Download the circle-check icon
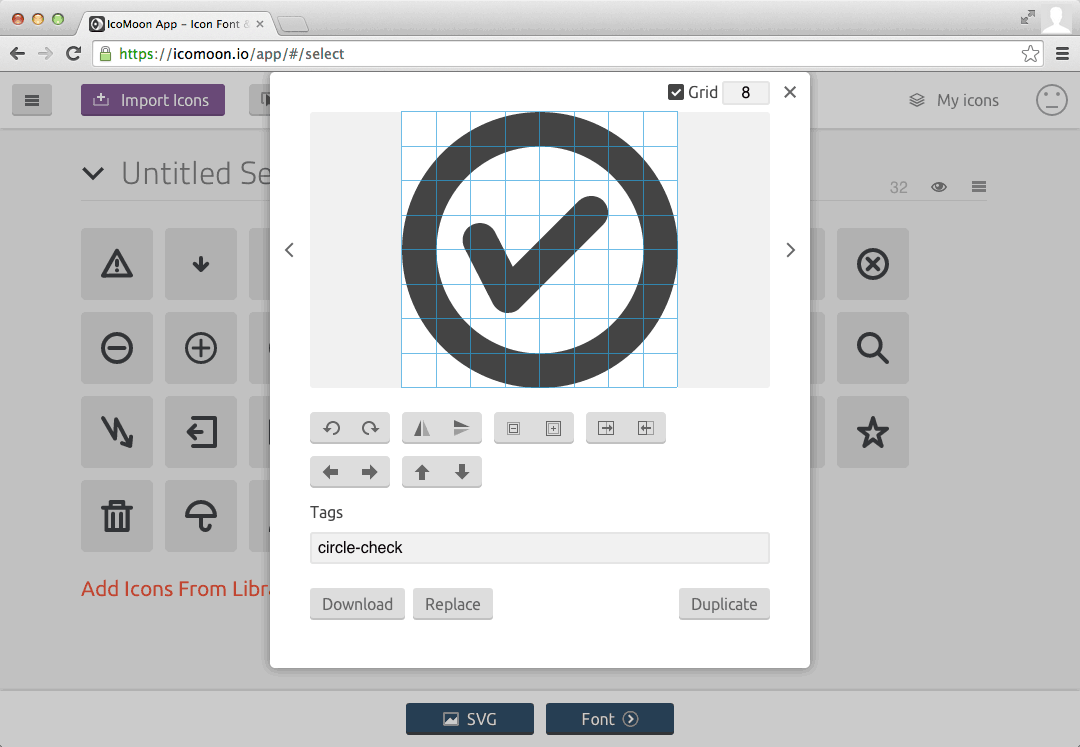Image resolution: width=1080 pixels, height=747 pixels. (x=357, y=603)
